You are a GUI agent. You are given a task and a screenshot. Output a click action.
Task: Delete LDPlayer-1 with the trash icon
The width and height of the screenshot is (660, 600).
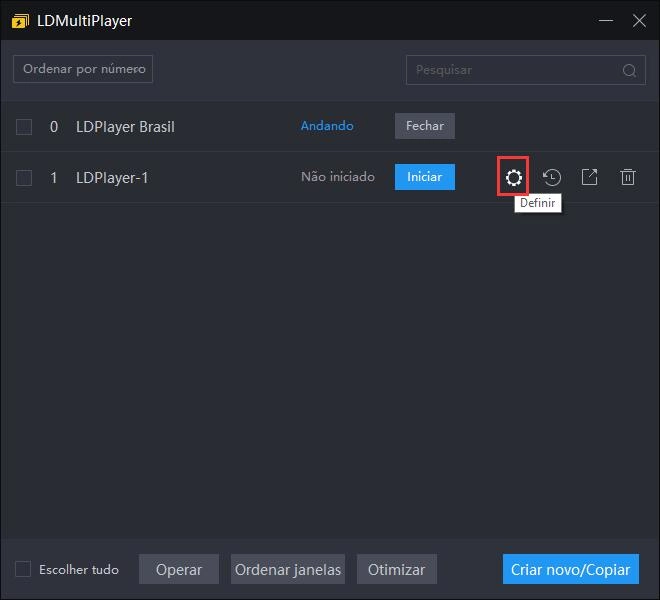coord(628,177)
